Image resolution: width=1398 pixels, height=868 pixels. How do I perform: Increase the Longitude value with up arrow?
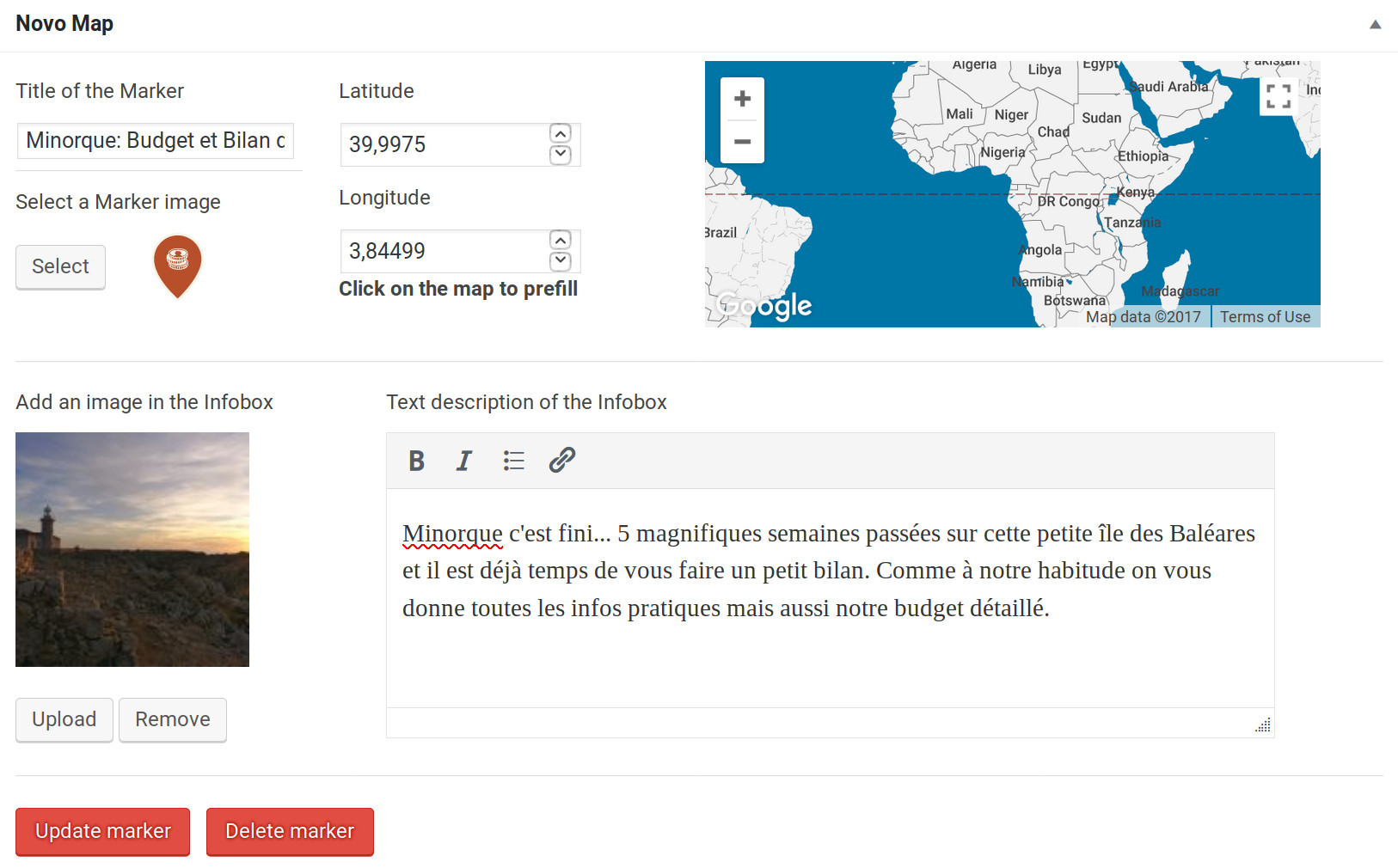(x=561, y=240)
